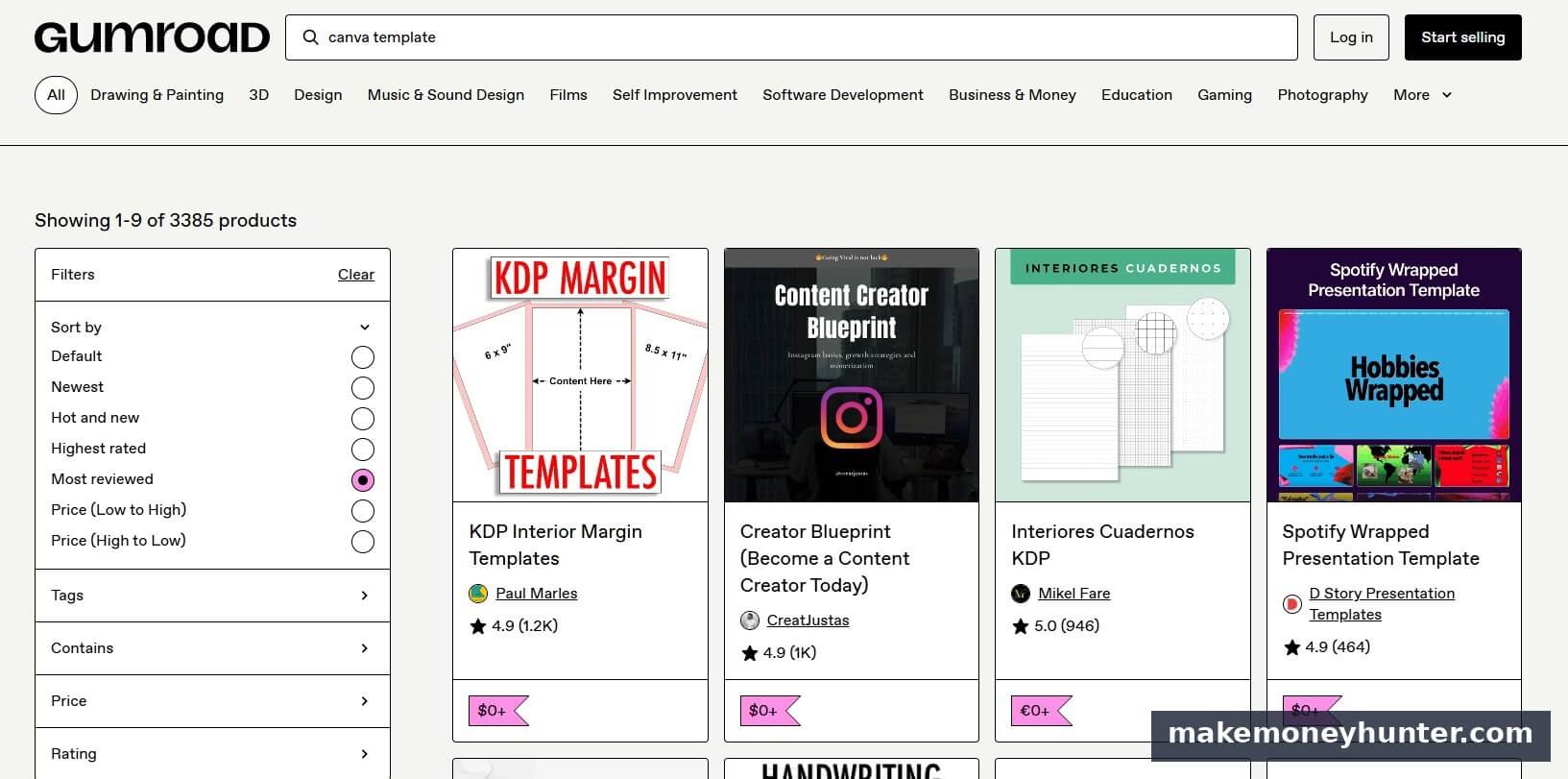Select the Default sort option

363,357
